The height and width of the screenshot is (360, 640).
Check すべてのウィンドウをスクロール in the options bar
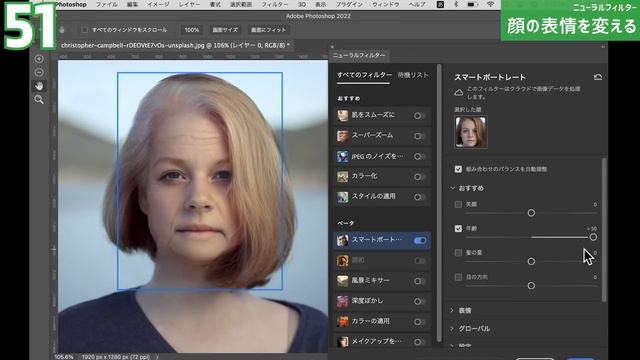pyautogui.click(x=84, y=30)
